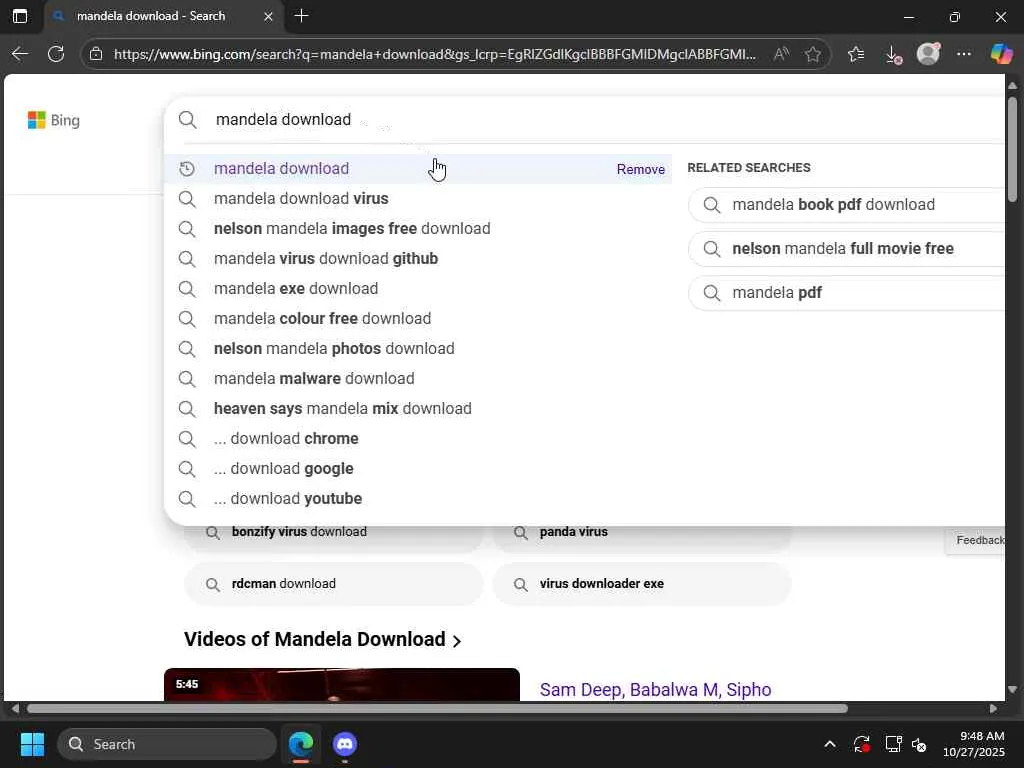Click the browser address bar URL

click(x=434, y=54)
